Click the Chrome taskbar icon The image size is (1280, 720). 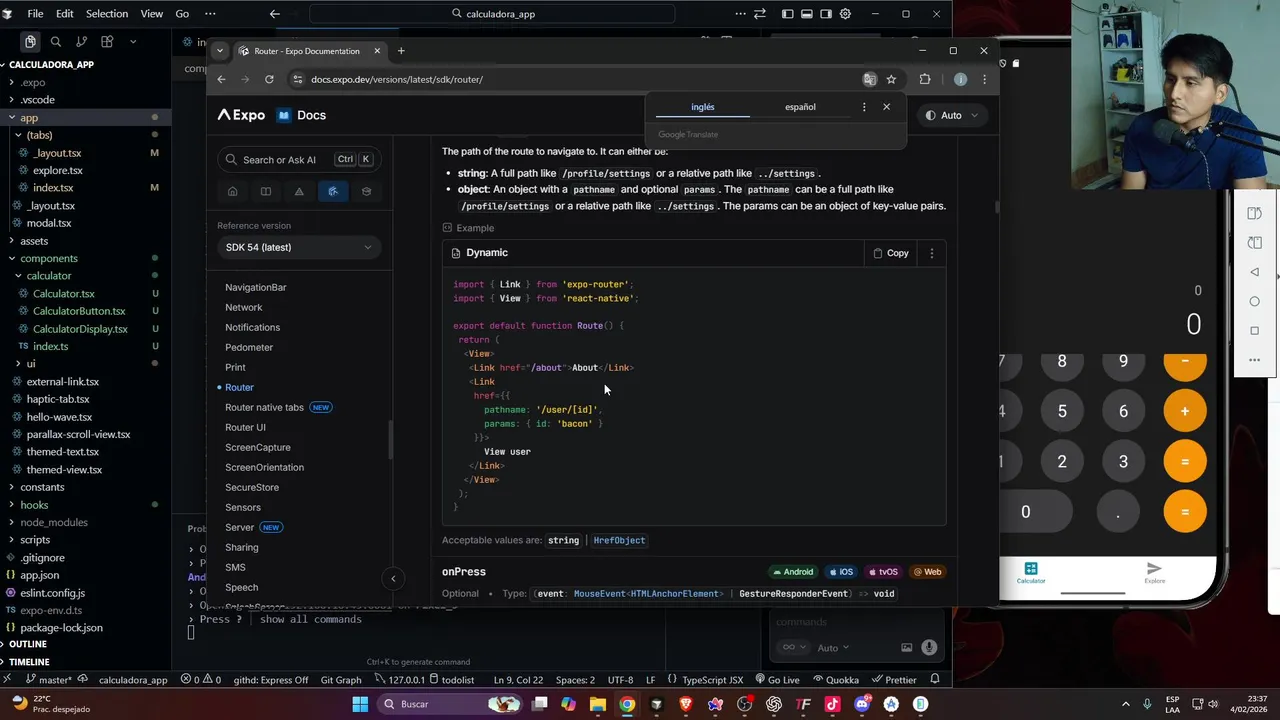pyautogui.click(x=626, y=704)
